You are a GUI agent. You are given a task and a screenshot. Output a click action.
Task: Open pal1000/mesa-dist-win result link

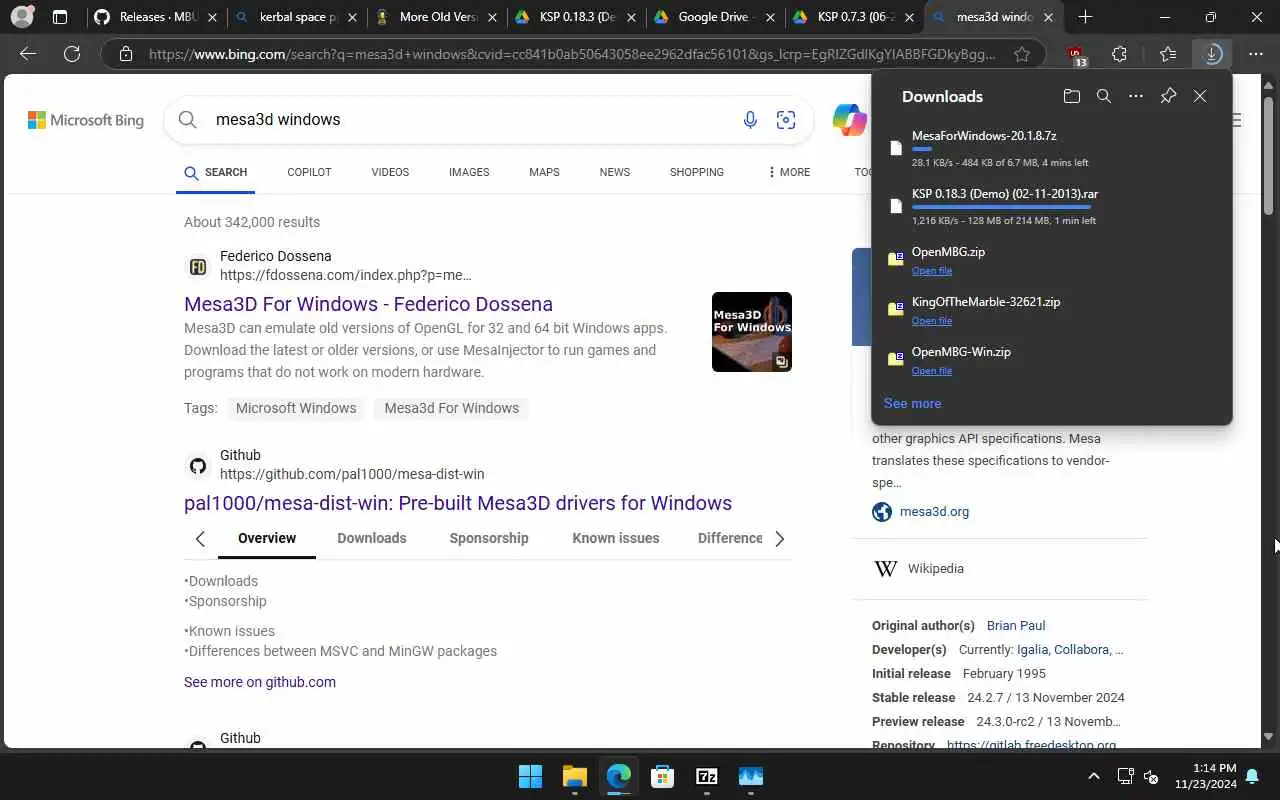pos(458,503)
